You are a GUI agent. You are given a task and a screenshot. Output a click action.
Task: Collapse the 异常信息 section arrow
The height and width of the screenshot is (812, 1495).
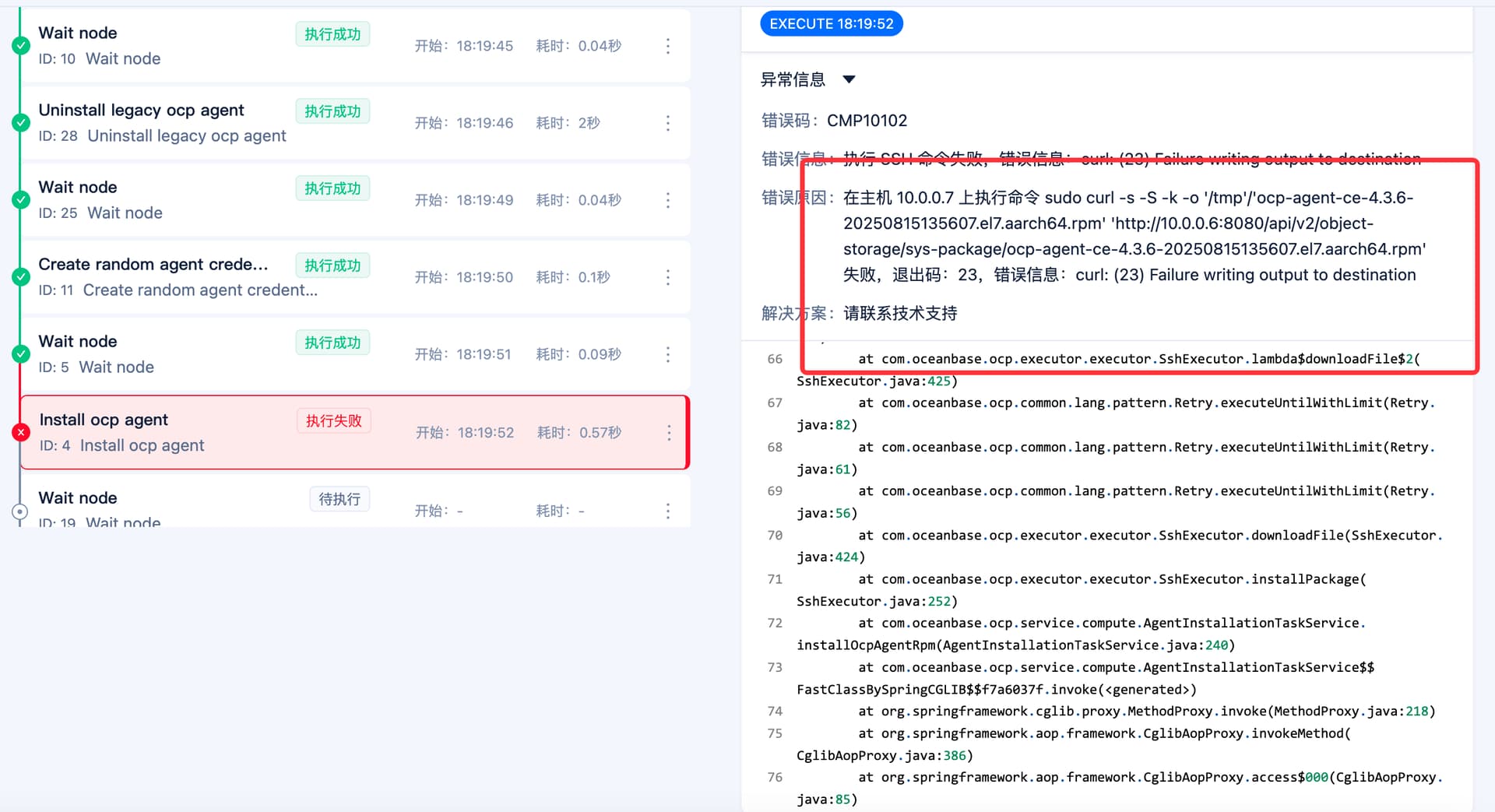849,79
